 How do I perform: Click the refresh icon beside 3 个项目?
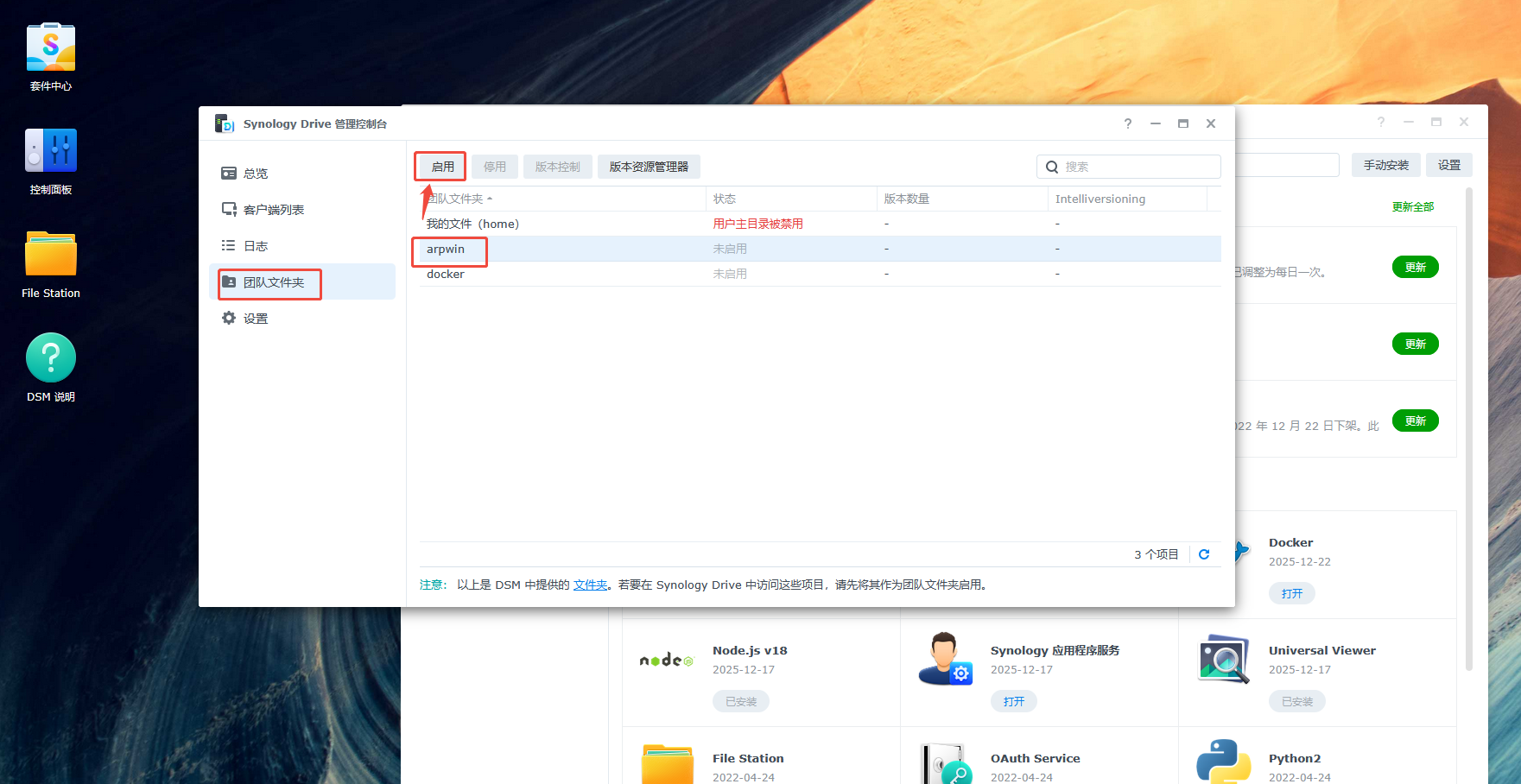[x=1204, y=554]
